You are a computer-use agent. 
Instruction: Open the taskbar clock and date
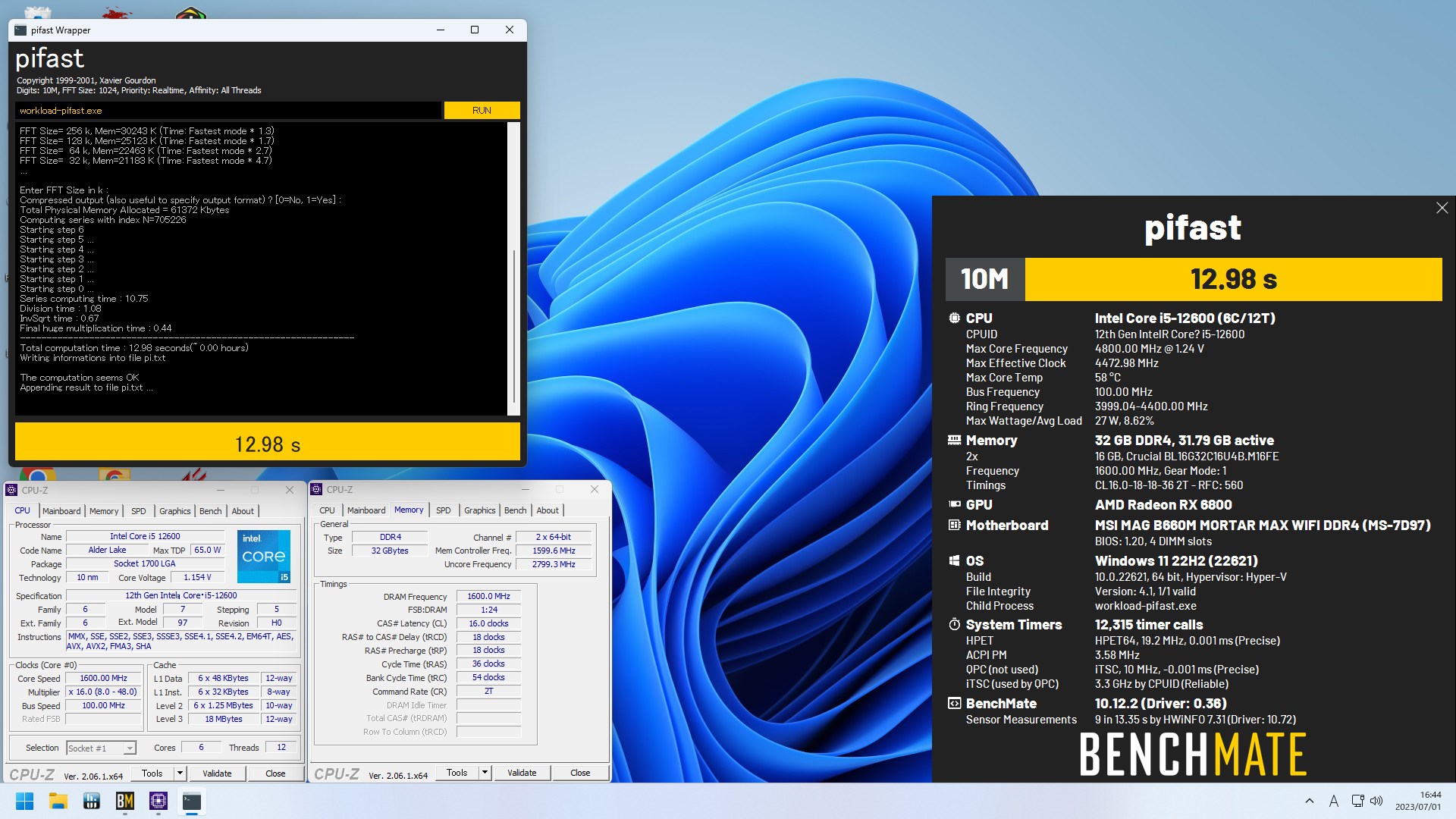[x=1418, y=801]
